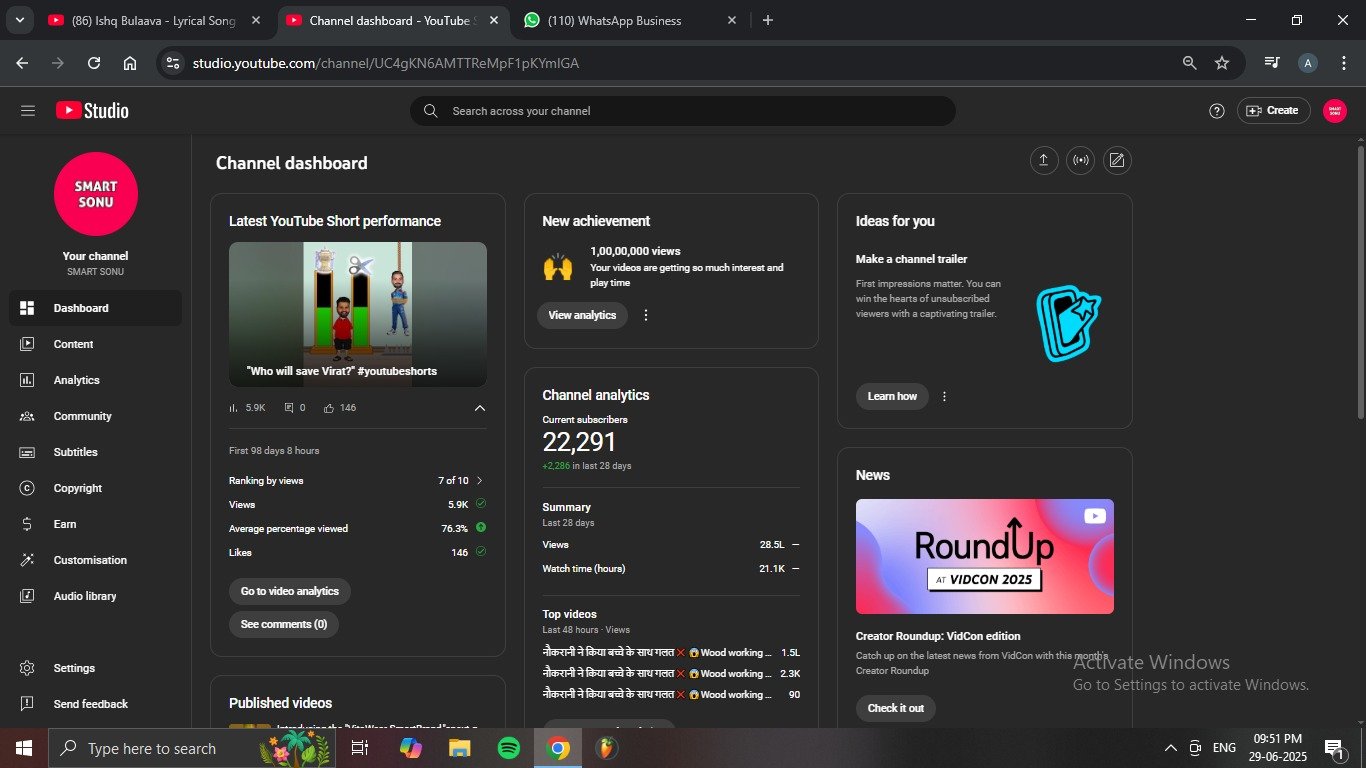Collapse the Short performance details chevron
Viewport: 1366px width, 768px height.
pos(480,408)
